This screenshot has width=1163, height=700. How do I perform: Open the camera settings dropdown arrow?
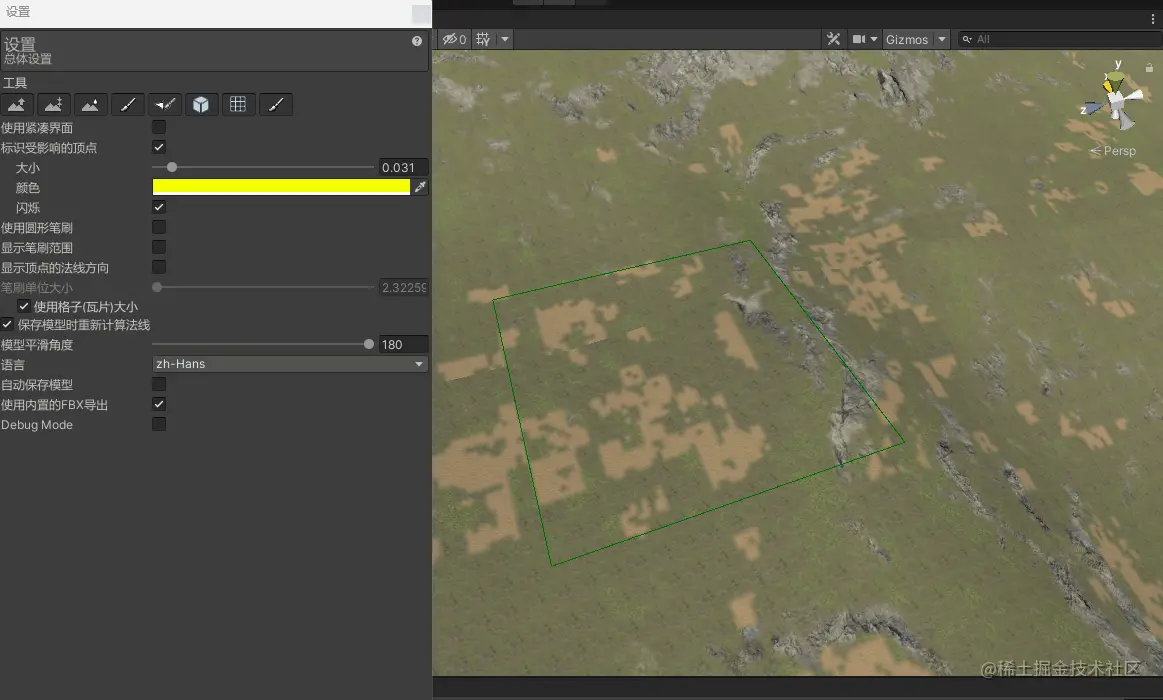point(874,39)
